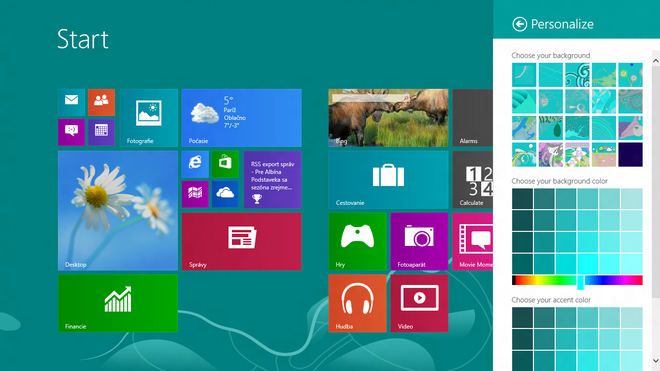The image size is (660, 371).
Task: Open the Desktop daisy tile
Action: [x=118, y=211]
